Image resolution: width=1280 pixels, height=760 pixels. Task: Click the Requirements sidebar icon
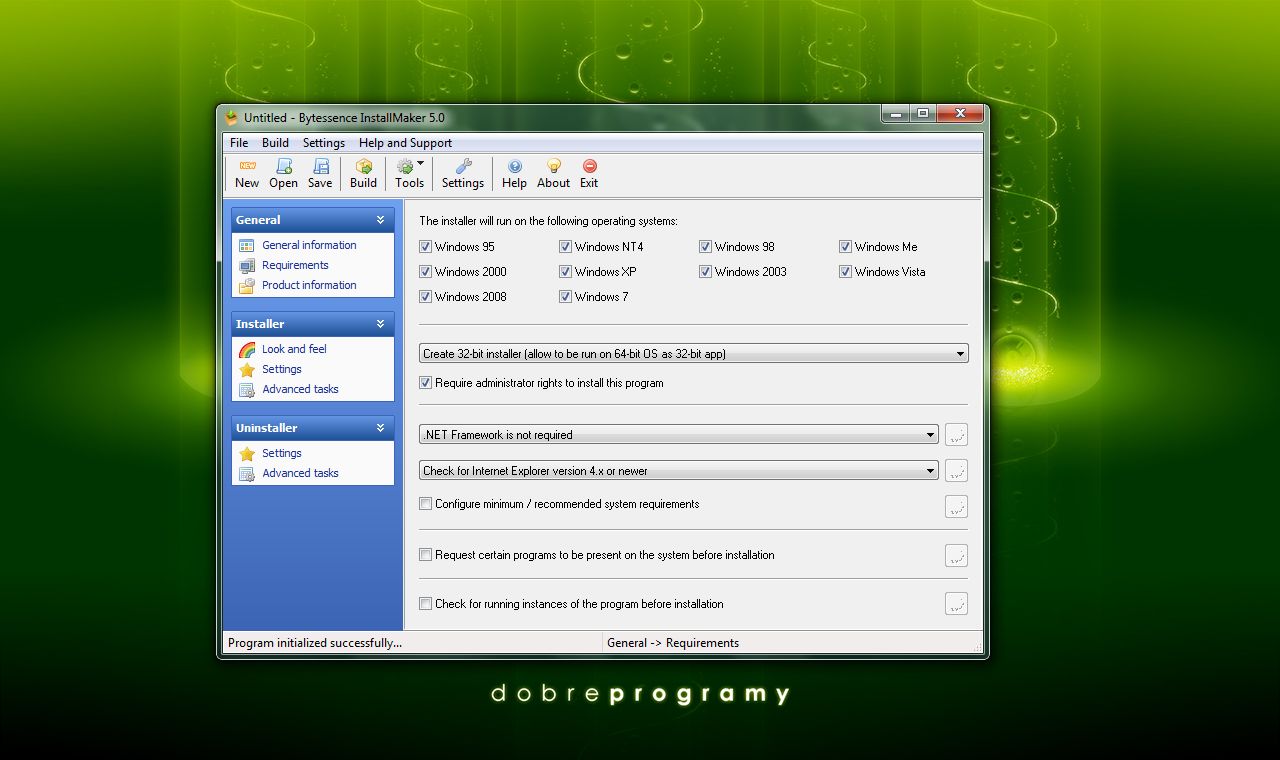(247, 265)
